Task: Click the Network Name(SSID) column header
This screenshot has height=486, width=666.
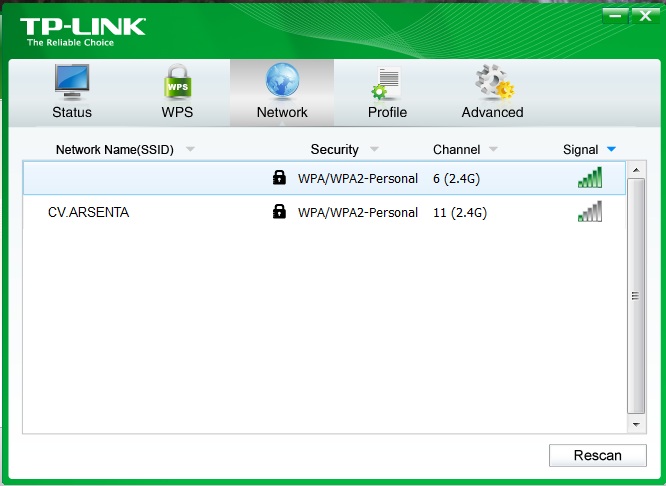Action: coord(115,150)
